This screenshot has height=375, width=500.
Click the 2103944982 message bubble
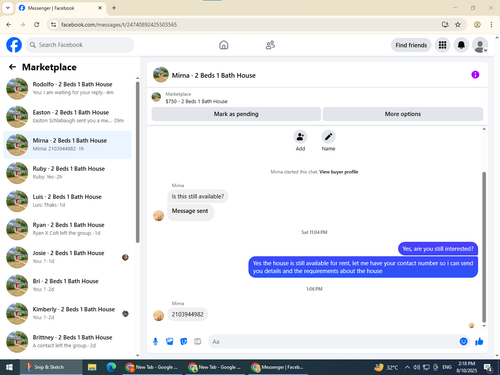(x=187, y=314)
